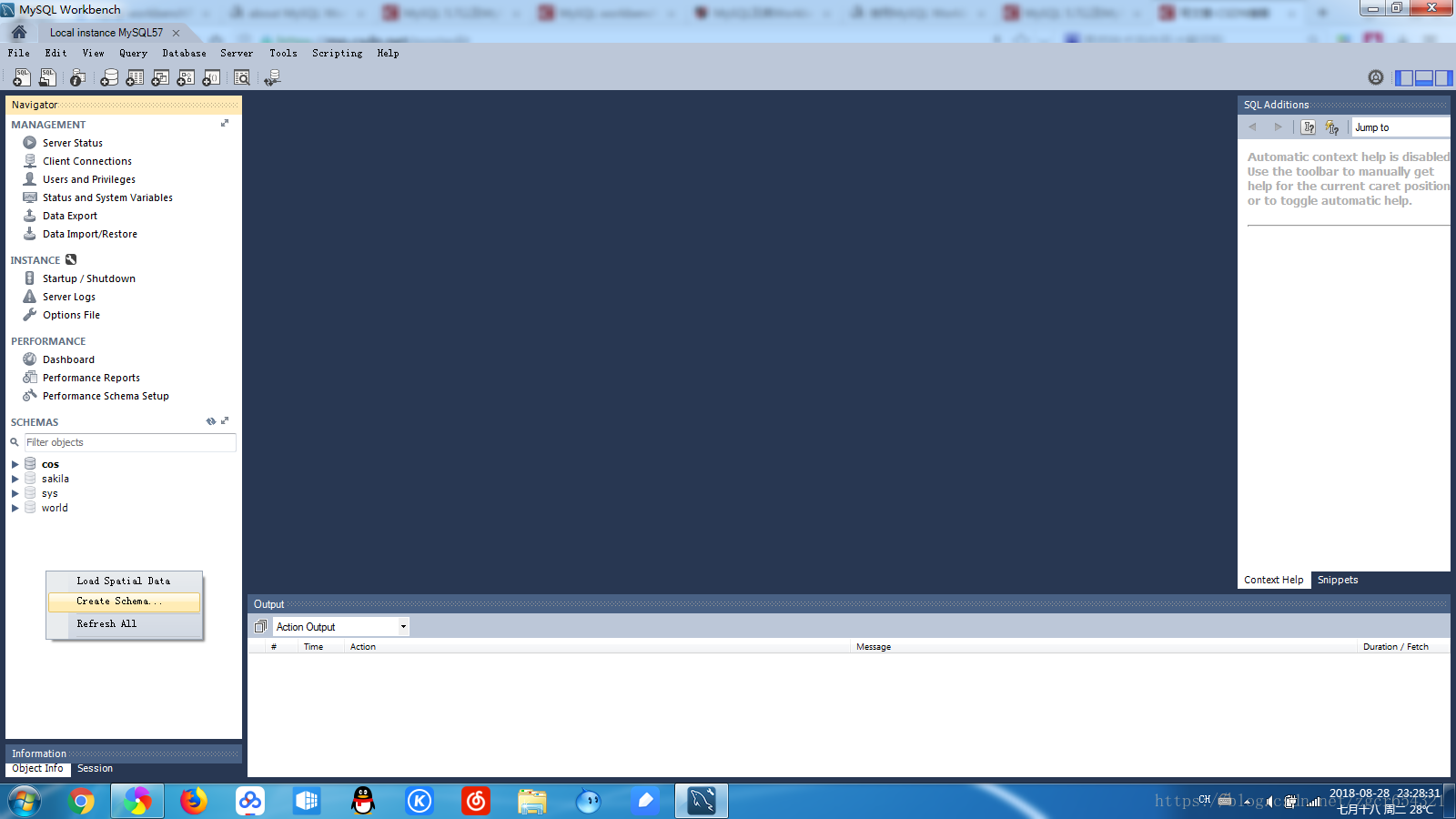This screenshot has width=1456, height=819.
Task: Toggle automatic context help icon
Action: 1332,127
